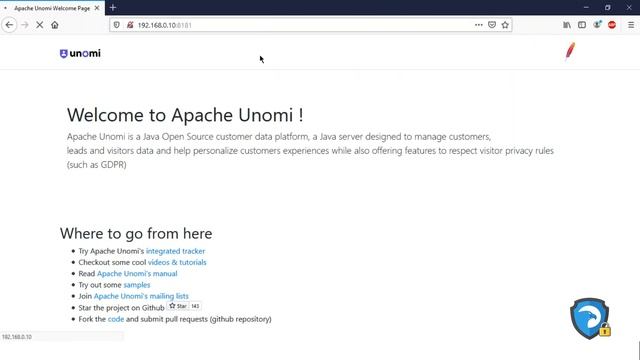This screenshot has height=360, width=640.
Task: Open Apache Unomi's mailing lists link
Action: [141, 296]
